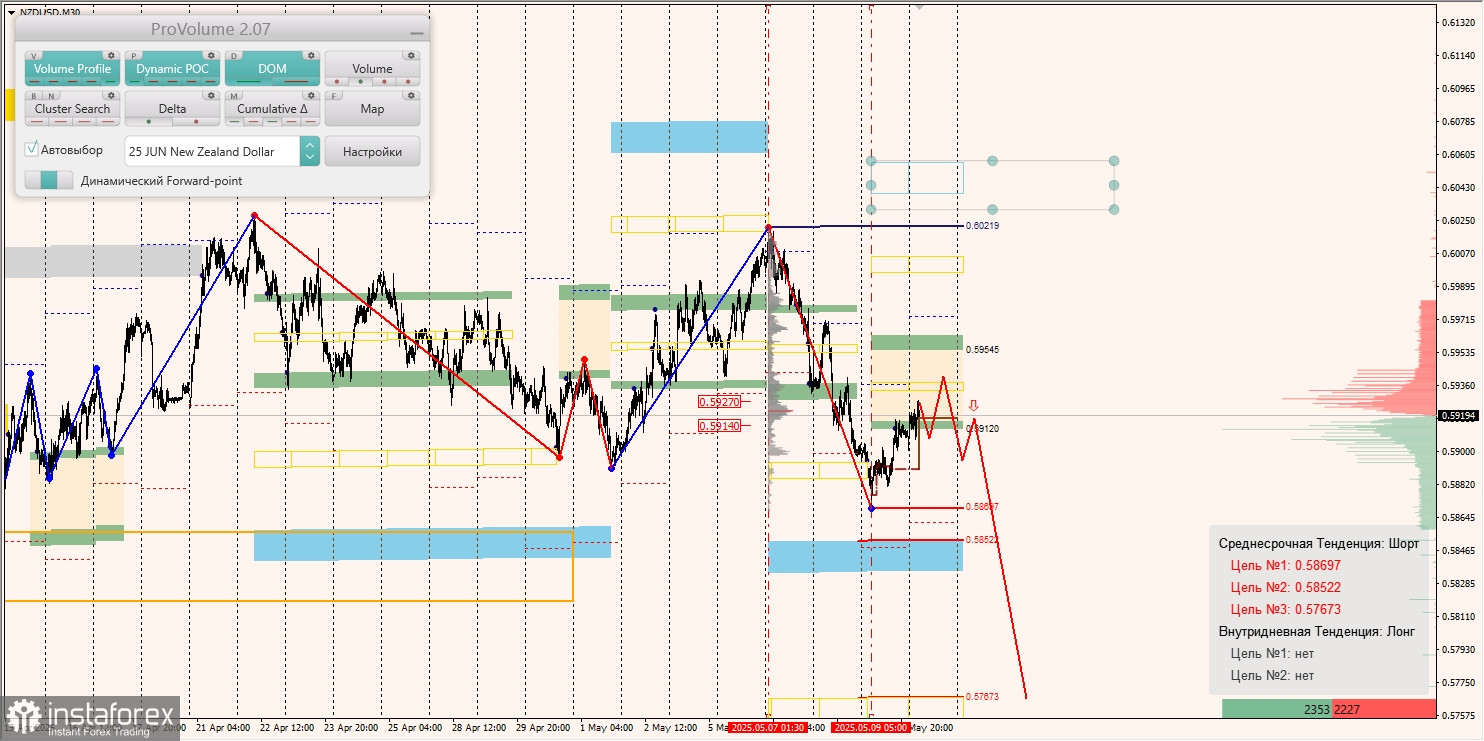Image resolution: width=1484 pixels, height=741 pixels.
Task: Toggle the Volume Profile indicator
Action: coord(72,69)
